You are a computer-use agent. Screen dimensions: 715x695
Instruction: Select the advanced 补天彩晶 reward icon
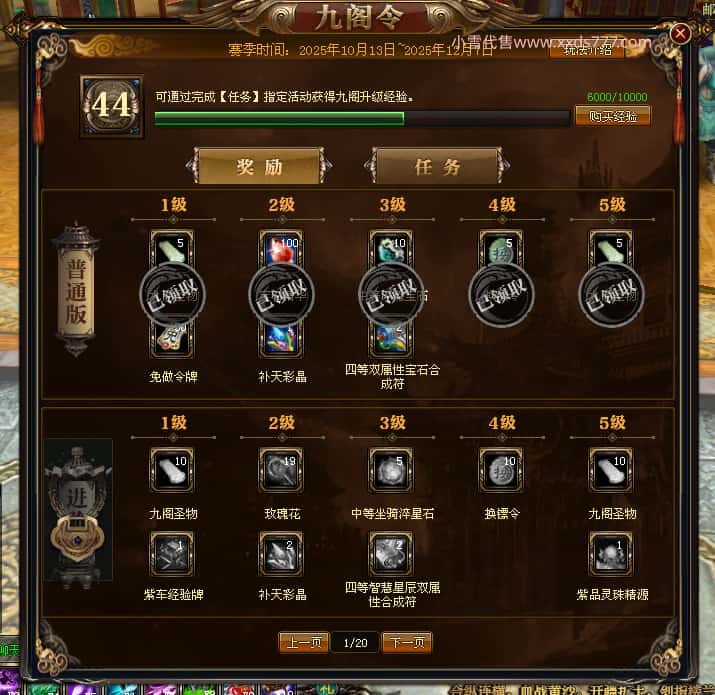tap(281, 554)
